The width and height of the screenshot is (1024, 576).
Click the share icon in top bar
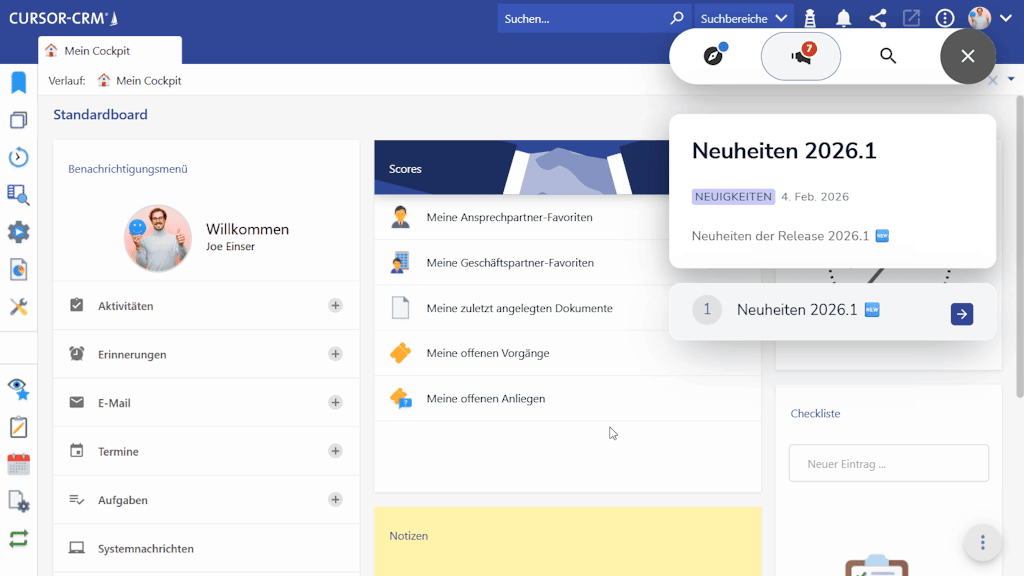(877, 18)
